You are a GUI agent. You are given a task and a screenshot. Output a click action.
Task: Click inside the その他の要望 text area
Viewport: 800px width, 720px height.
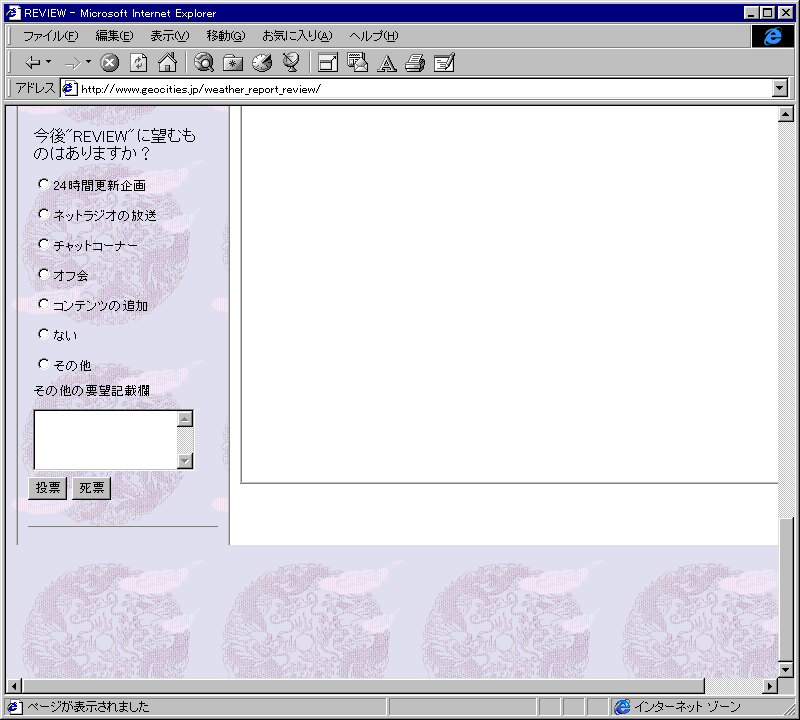point(106,440)
